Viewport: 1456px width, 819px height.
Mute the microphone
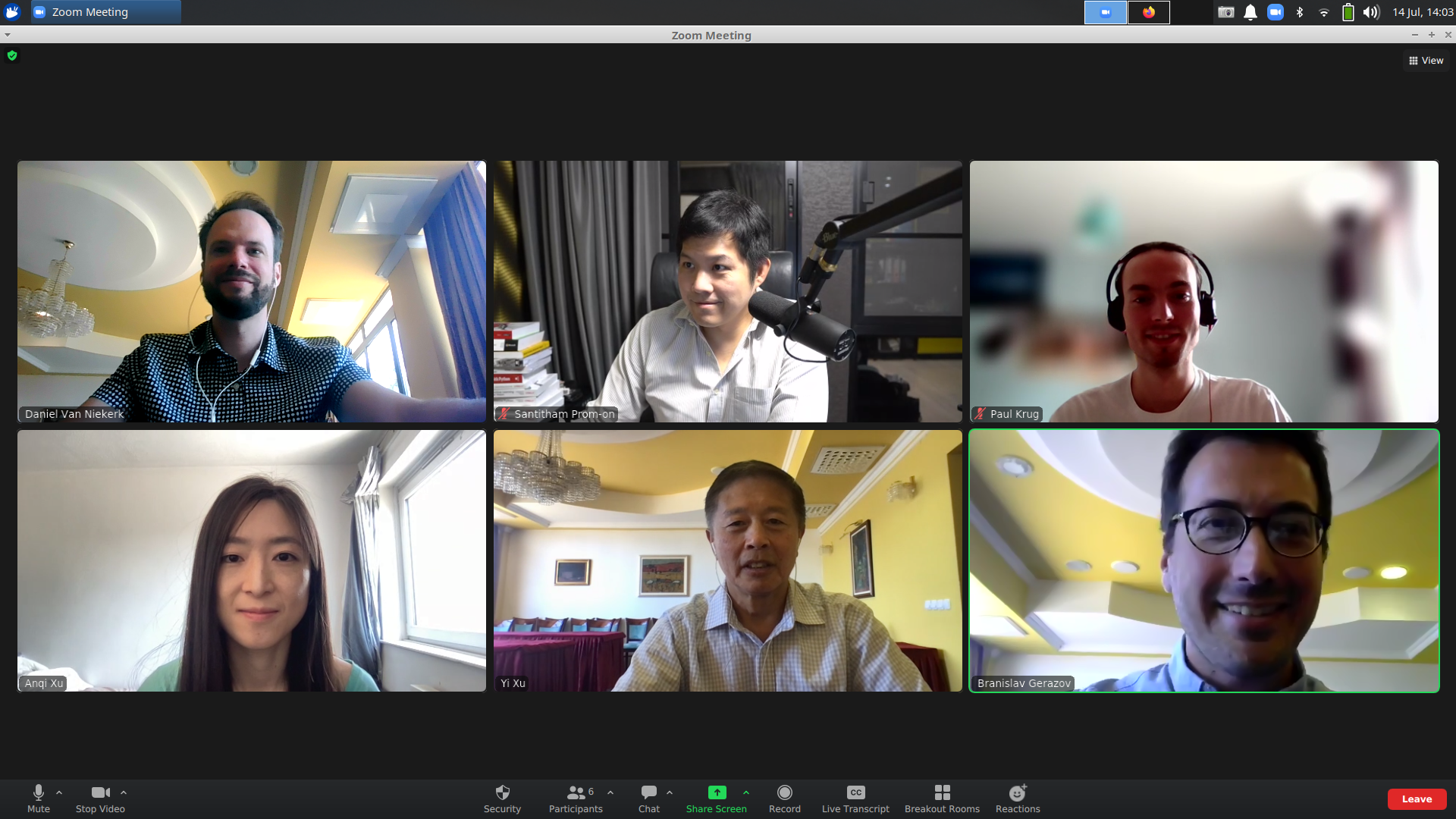pos(38,798)
